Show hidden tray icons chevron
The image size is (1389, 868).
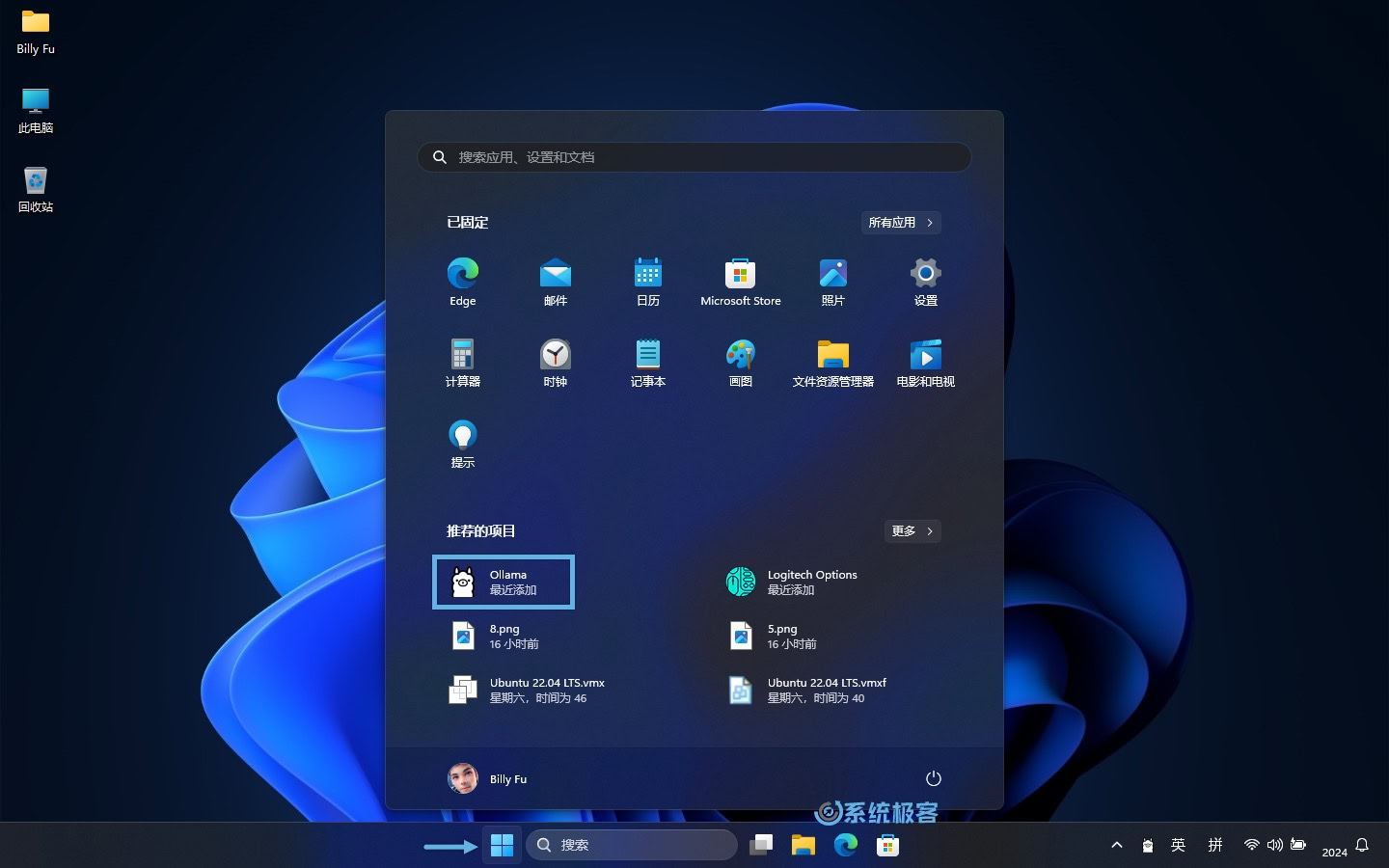pos(1117,845)
